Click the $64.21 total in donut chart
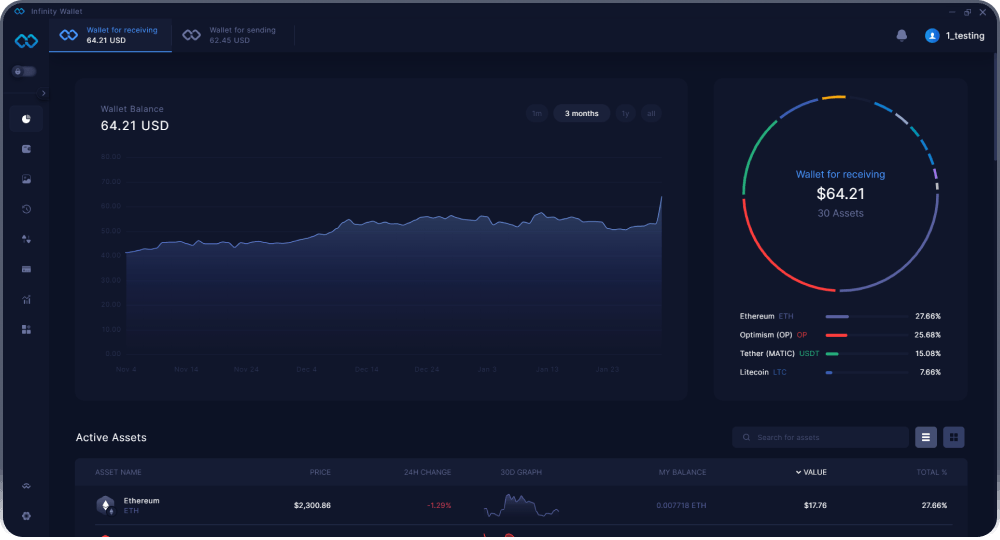1000x540 pixels. tap(841, 194)
